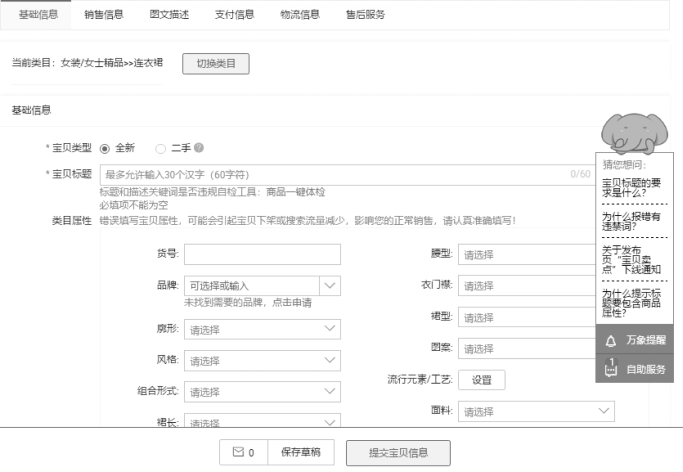This screenshot has width=683, height=472.
Task: Expand the 品牌 dropdown arrow
Action: click(330, 286)
